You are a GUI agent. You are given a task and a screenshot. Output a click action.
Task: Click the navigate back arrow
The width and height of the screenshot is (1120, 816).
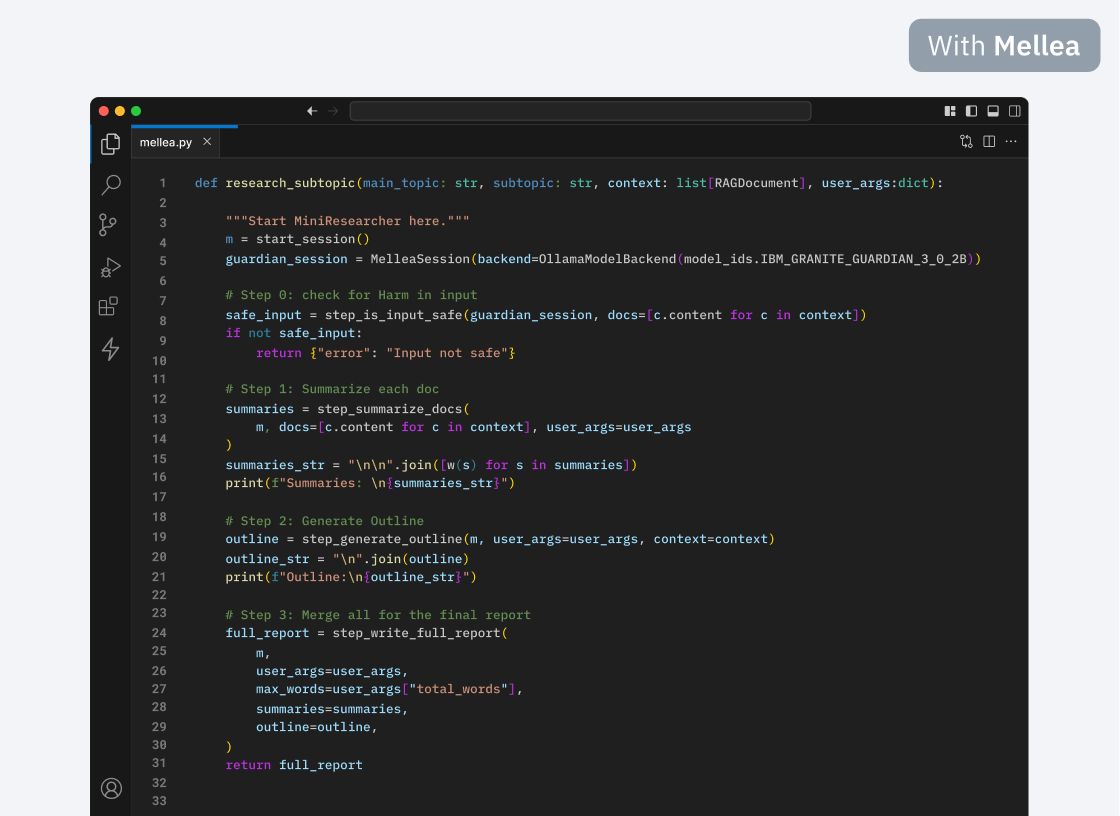pos(311,110)
